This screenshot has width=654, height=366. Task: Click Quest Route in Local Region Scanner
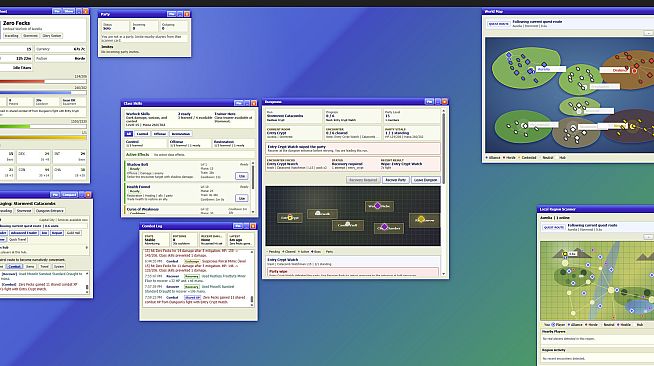pyautogui.click(x=553, y=228)
